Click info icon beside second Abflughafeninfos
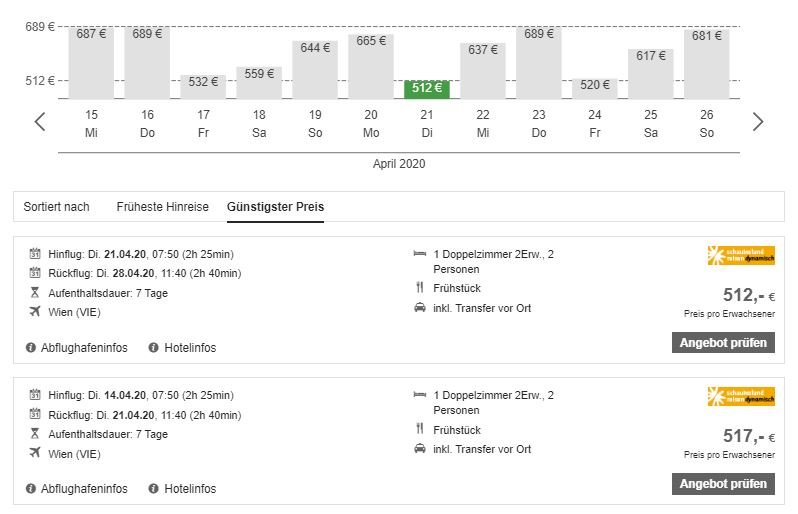Screen dimensions: 798x514 pos(32,489)
